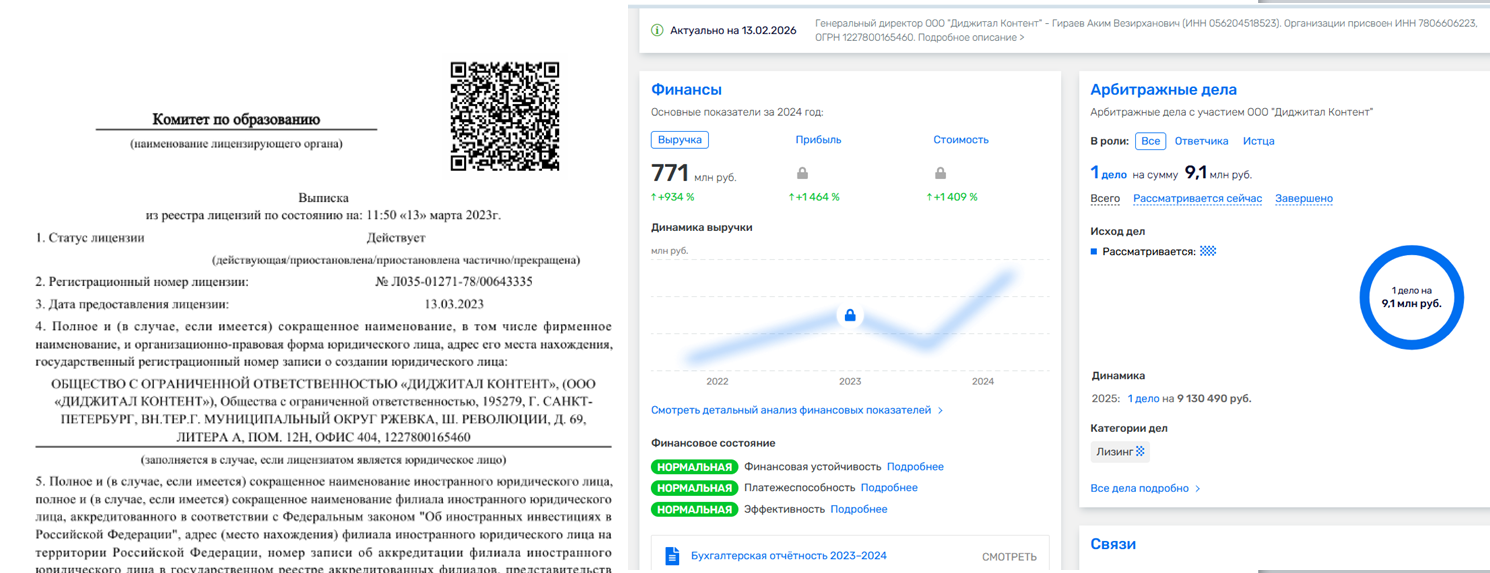Click the Исход дел label
The image size is (1490, 573).
(x=1118, y=231)
